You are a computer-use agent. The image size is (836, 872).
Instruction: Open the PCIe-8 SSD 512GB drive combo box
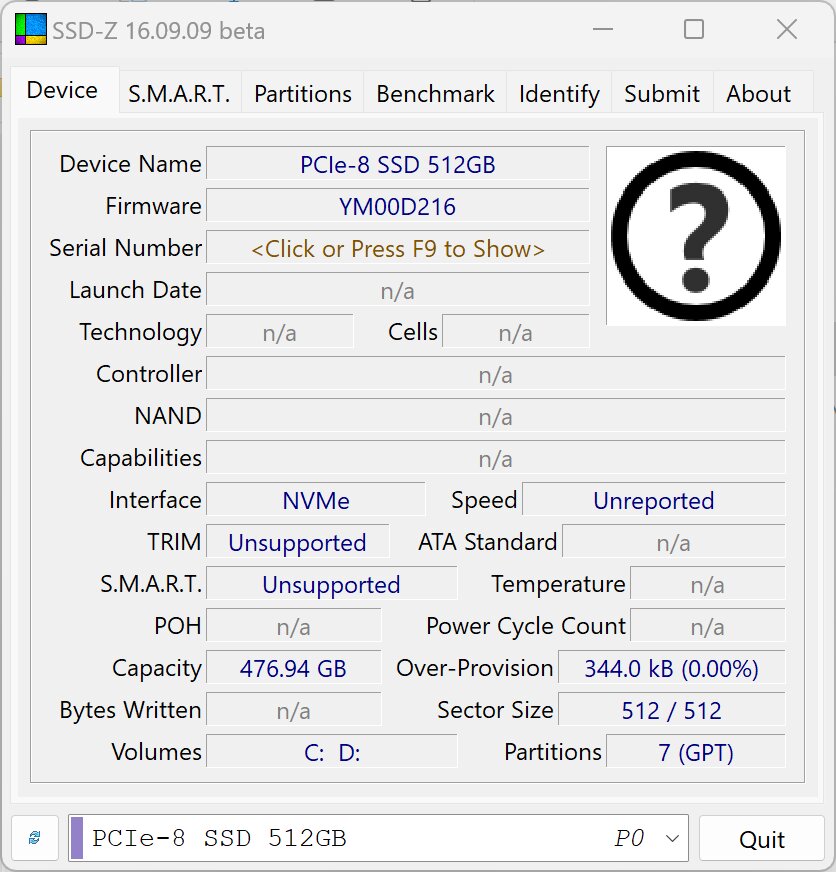tap(378, 838)
